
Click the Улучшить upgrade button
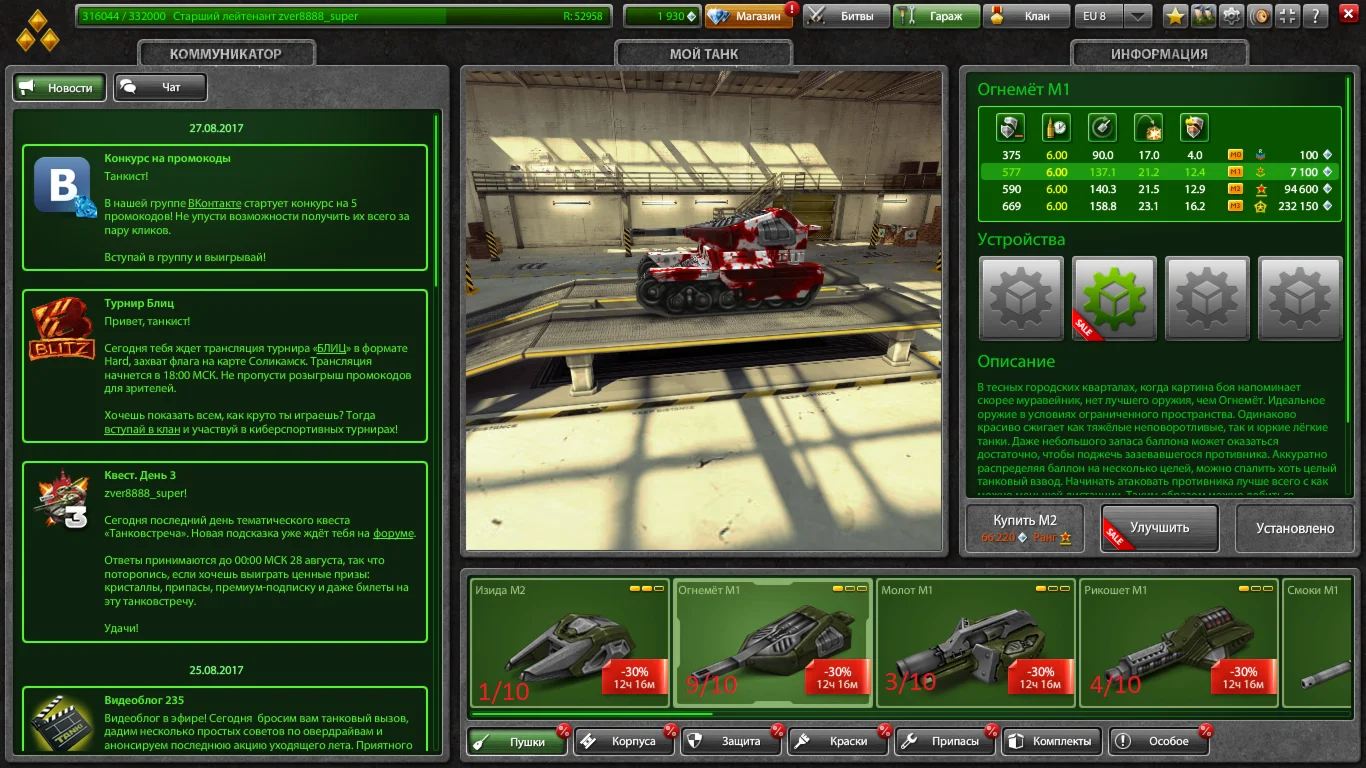click(x=1160, y=528)
